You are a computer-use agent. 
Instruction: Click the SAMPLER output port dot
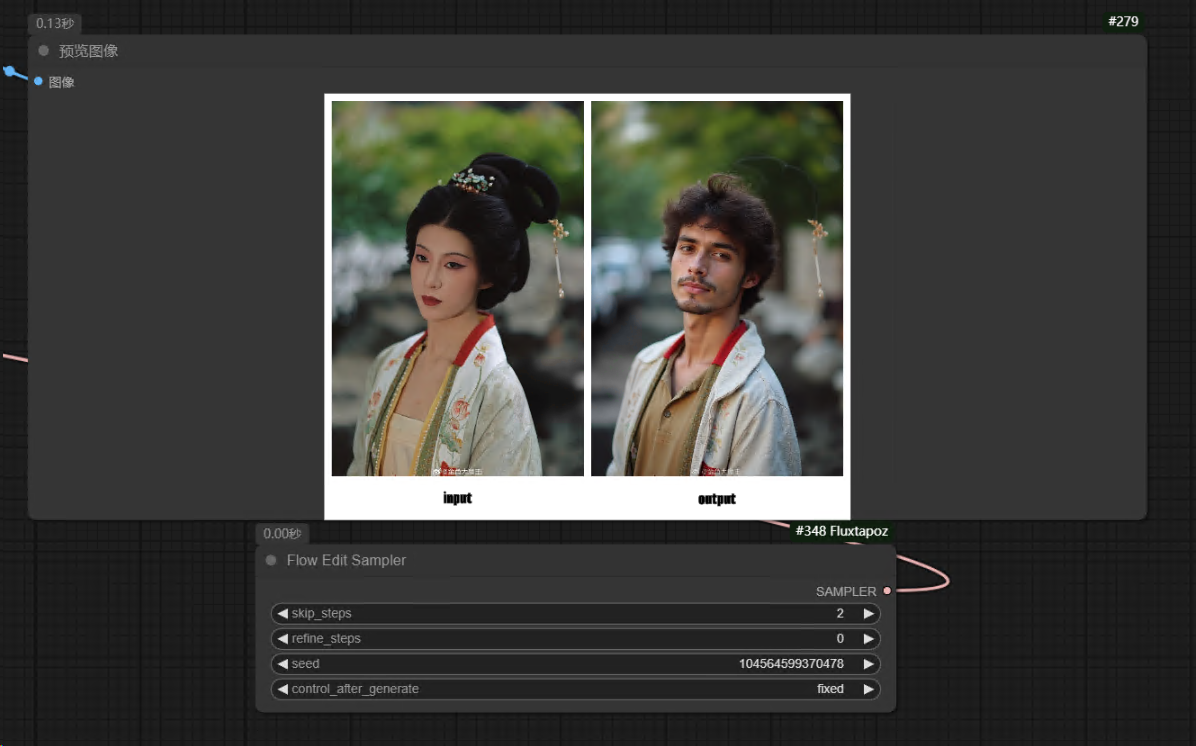pyautogui.click(x=887, y=591)
